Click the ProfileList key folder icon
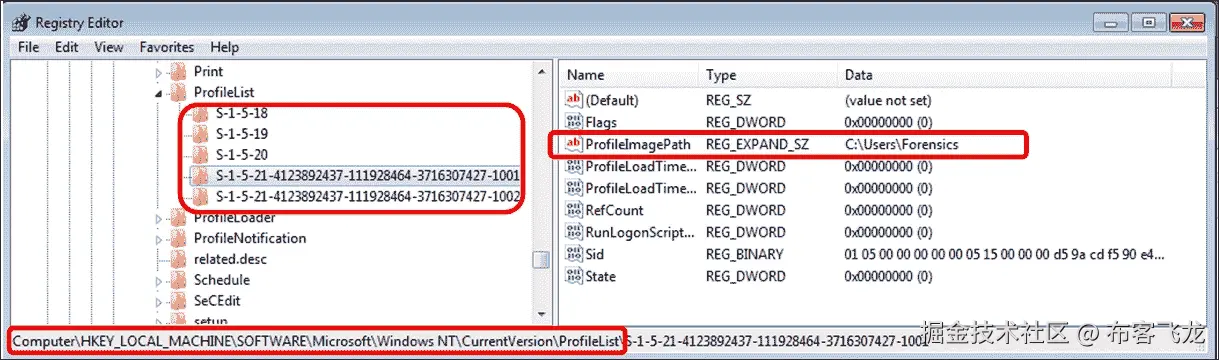 tap(178, 92)
